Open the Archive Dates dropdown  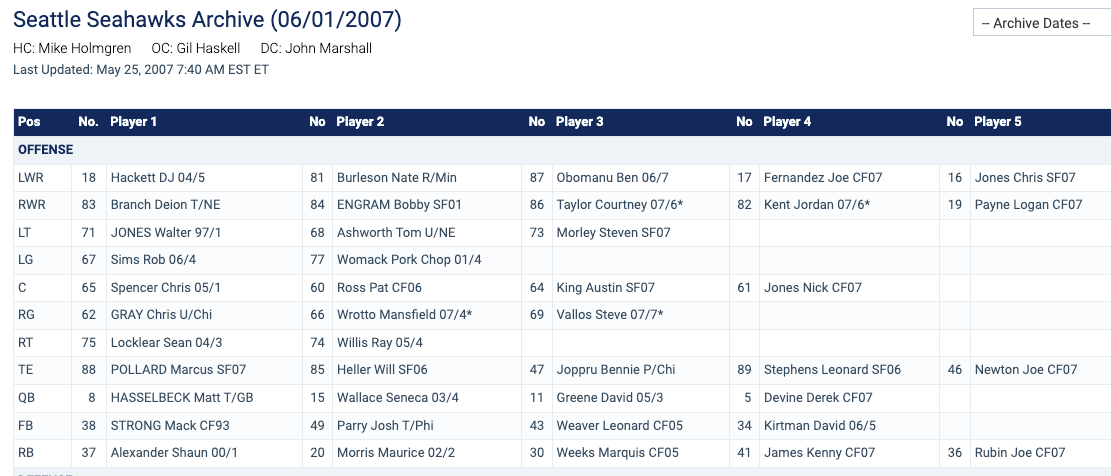tap(1042, 23)
